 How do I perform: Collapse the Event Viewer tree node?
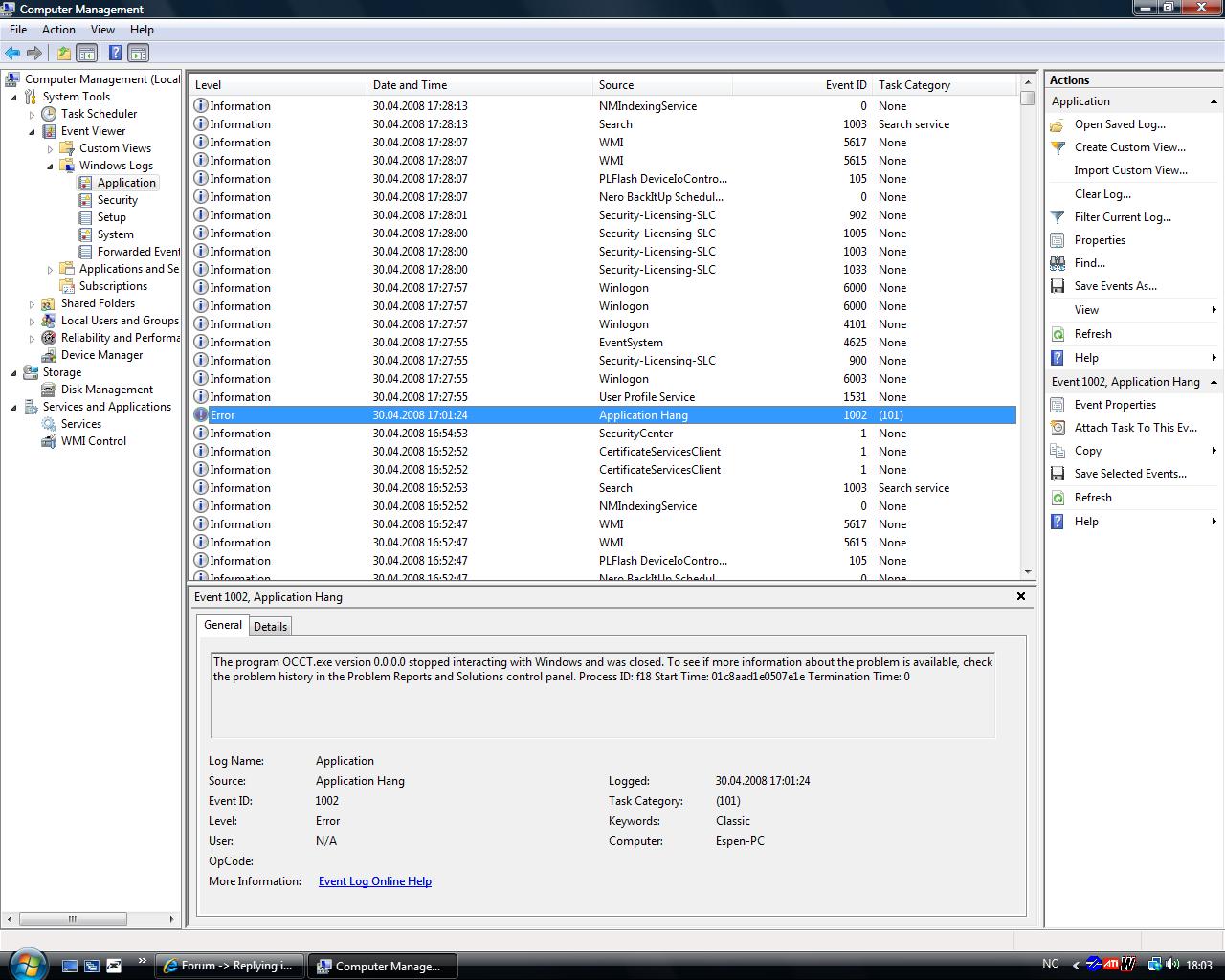32,131
